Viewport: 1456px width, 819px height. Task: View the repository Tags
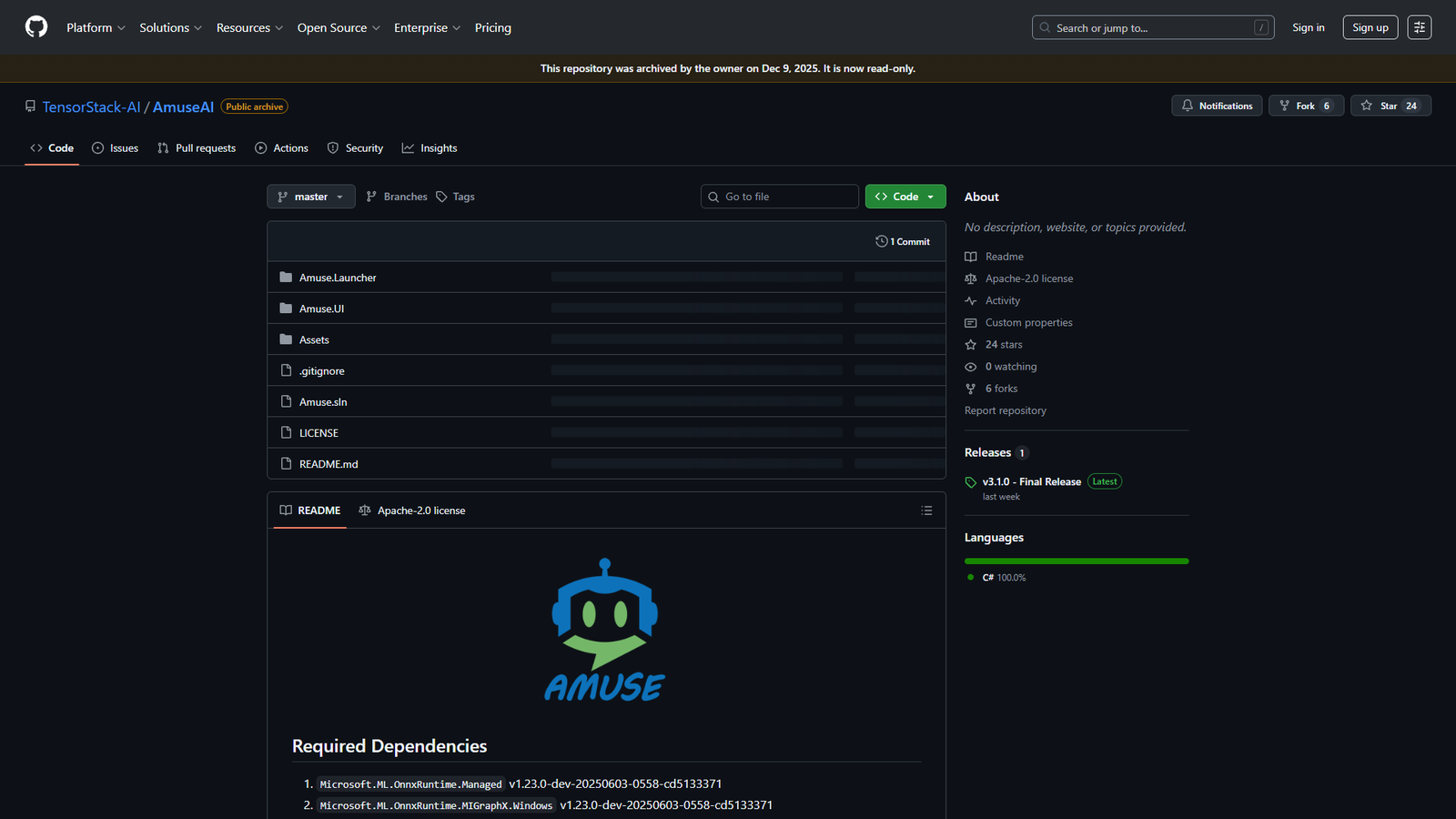pos(455,197)
